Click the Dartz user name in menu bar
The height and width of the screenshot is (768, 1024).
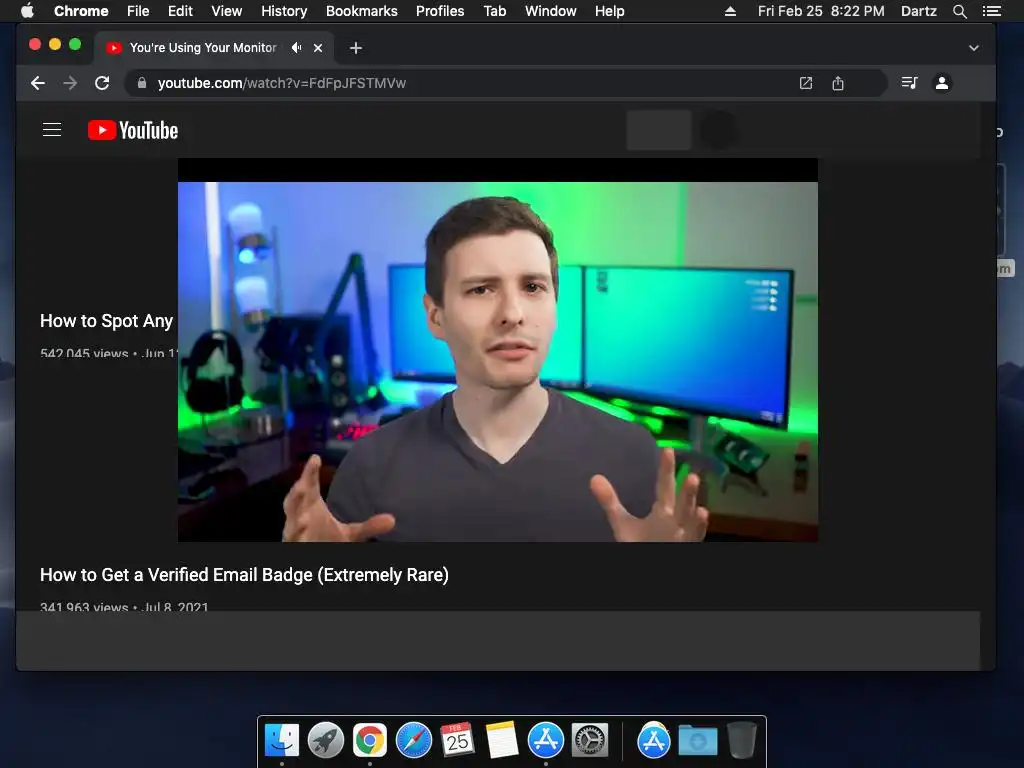[x=918, y=11]
